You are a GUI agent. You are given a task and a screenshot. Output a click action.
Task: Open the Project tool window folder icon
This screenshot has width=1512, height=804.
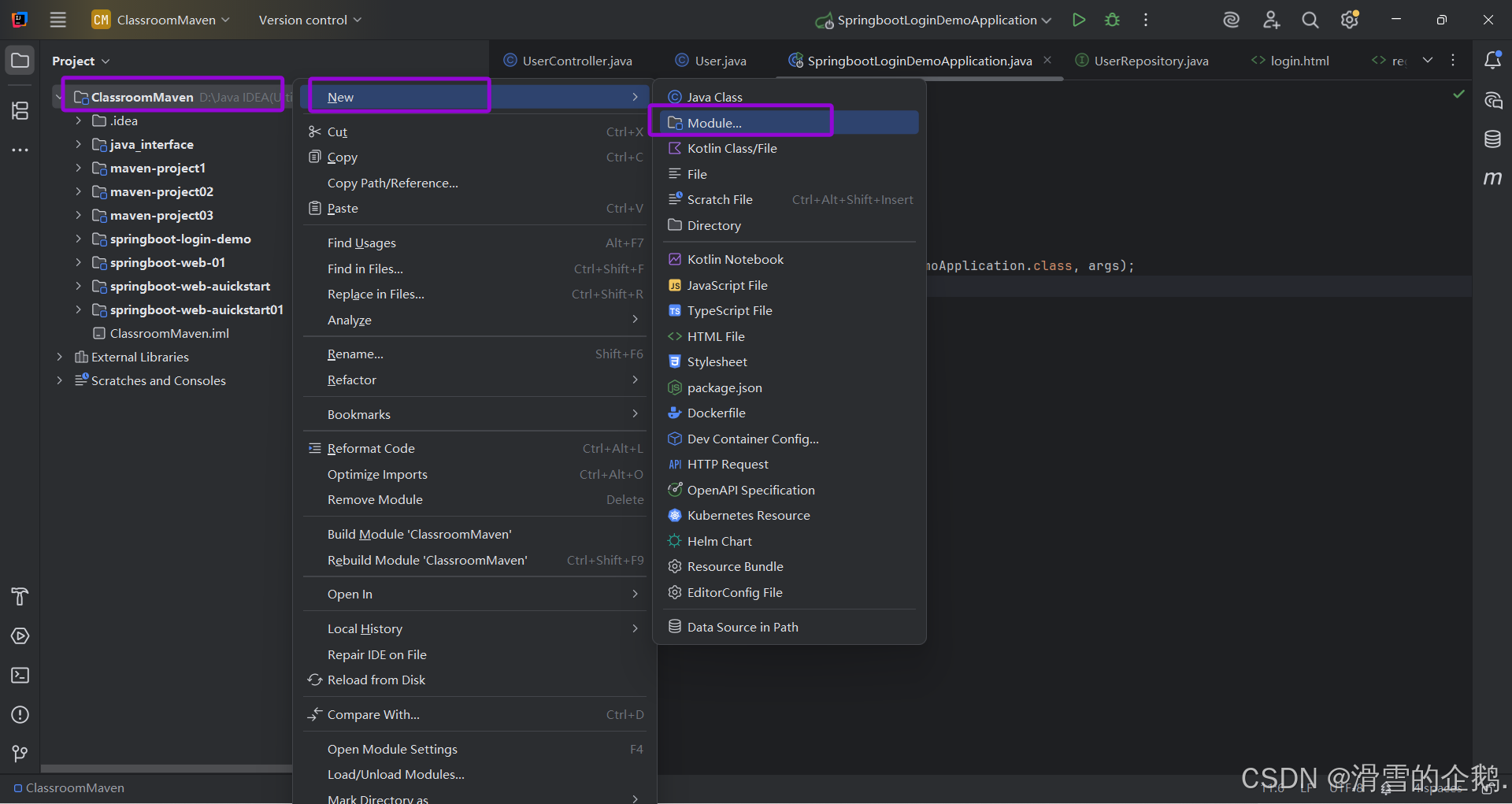click(20, 61)
